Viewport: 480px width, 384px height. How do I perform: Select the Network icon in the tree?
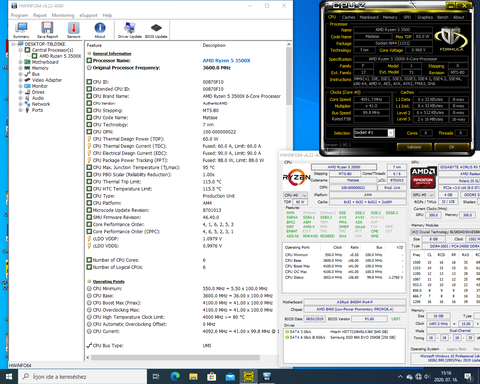27,104
